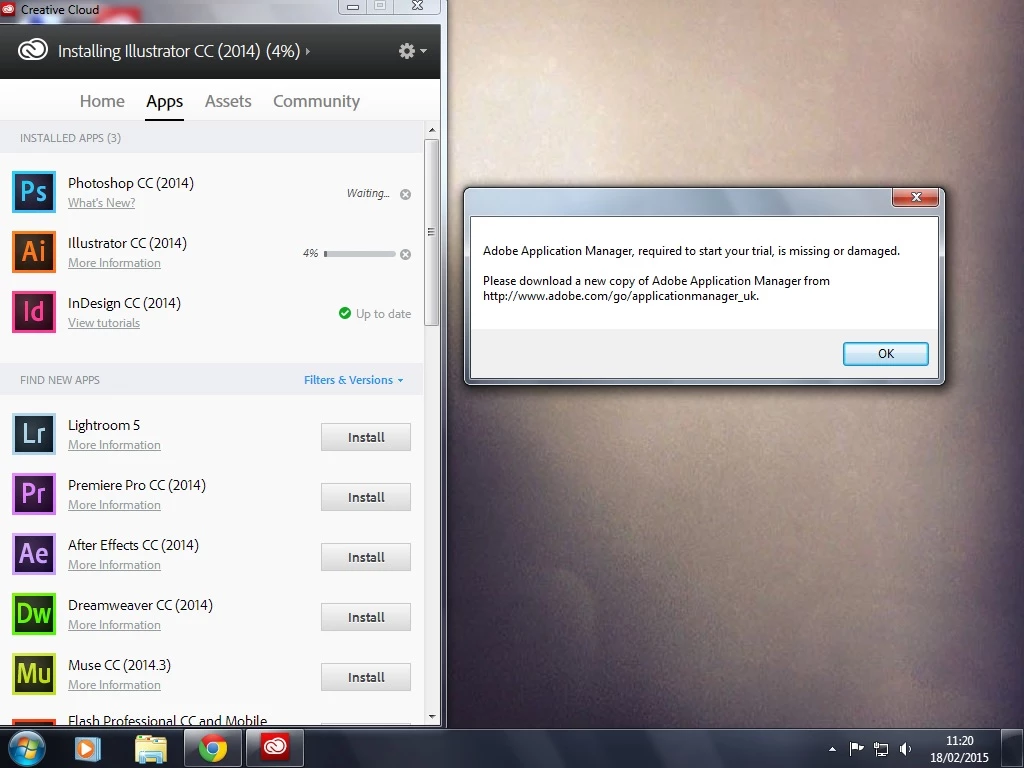The height and width of the screenshot is (768, 1024).
Task: Open After Effects More Information link
Action: [114, 566]
